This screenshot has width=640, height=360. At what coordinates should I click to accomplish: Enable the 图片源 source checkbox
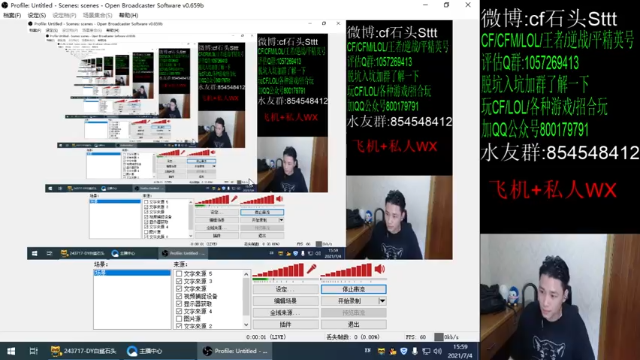click(x=179, y=319)
